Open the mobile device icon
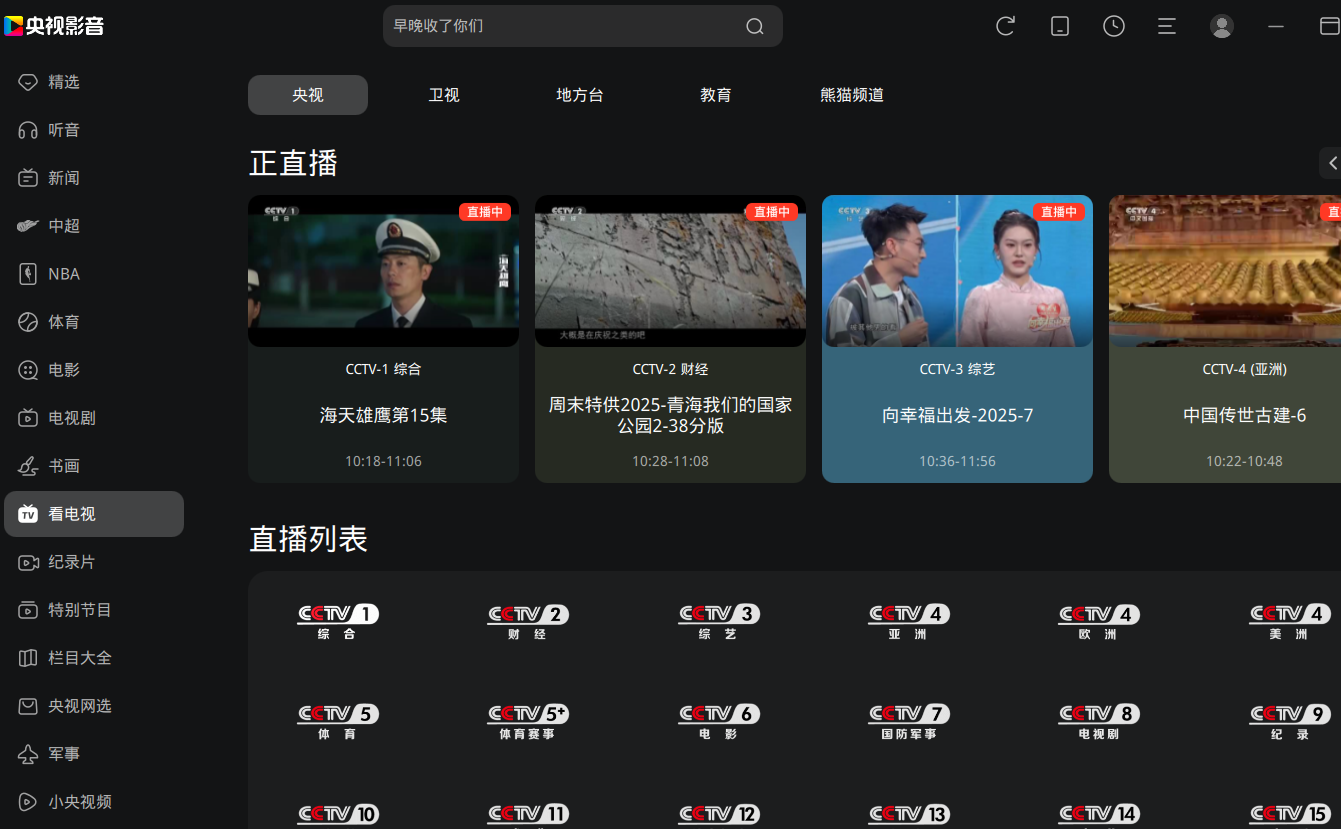 [1060, 26]
